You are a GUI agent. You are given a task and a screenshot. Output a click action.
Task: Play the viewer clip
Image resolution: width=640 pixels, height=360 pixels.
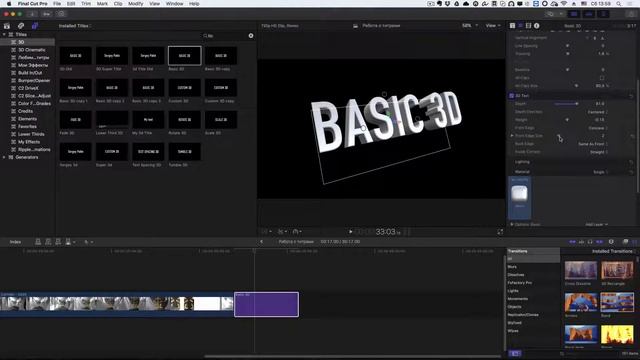[350, 232]
